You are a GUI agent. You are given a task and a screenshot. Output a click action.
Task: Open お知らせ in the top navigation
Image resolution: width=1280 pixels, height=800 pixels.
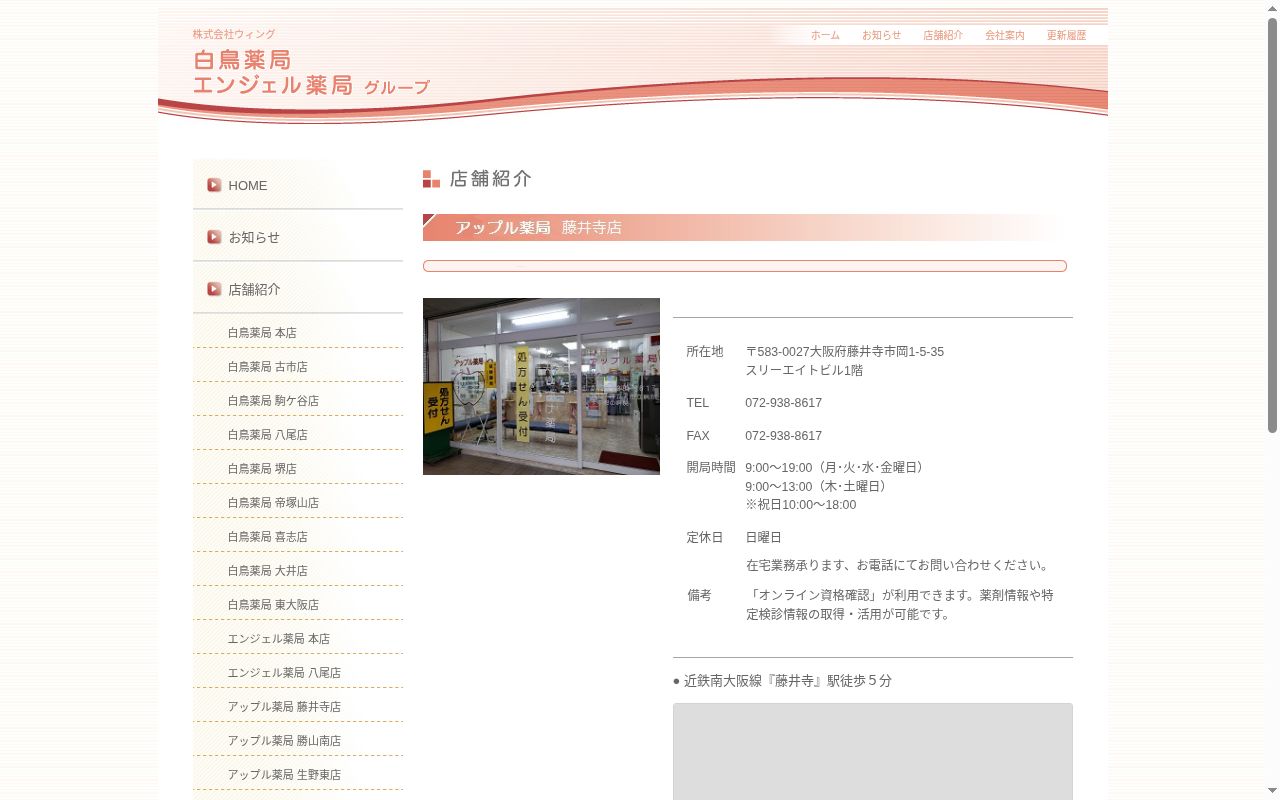881,35
